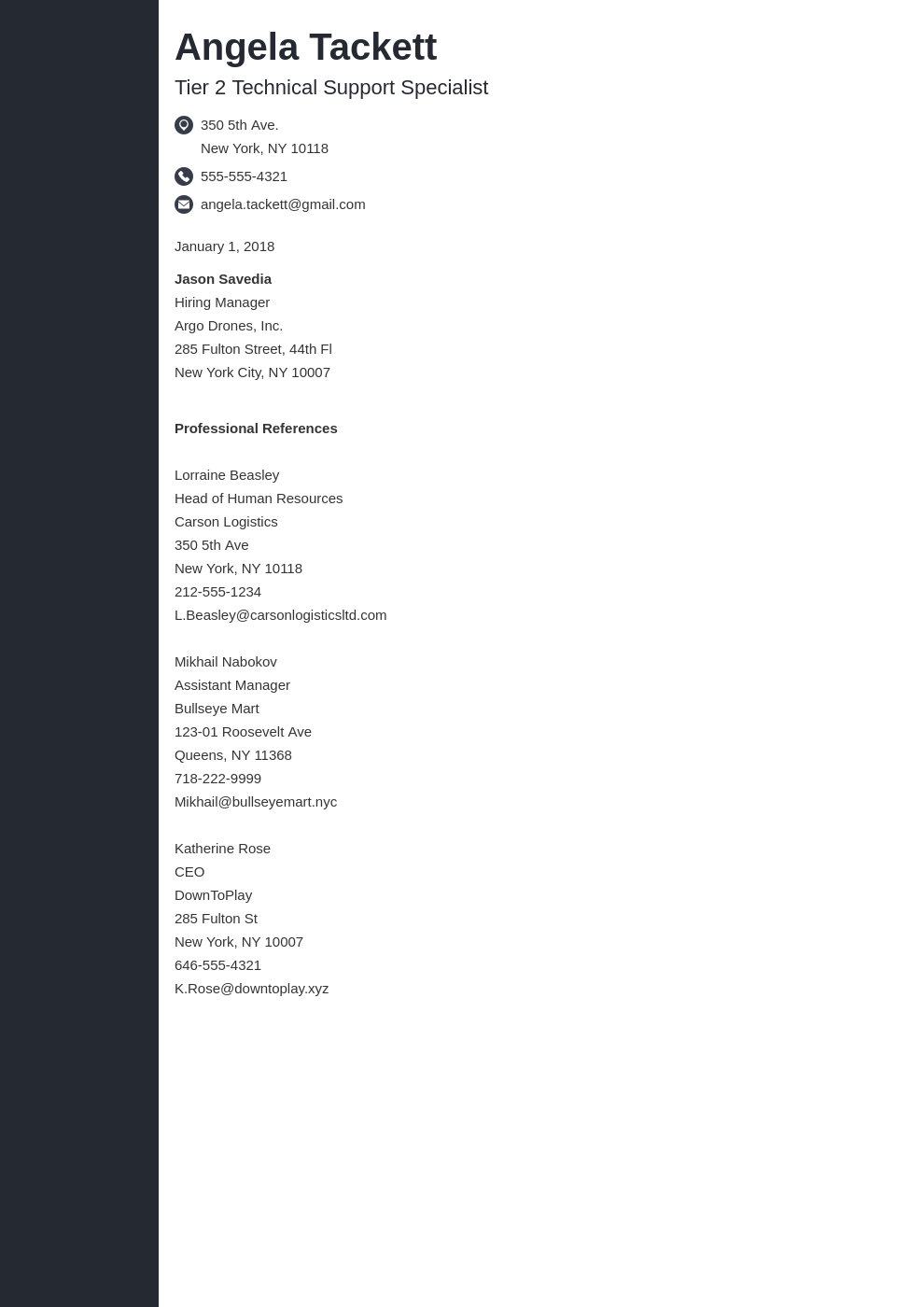Screen dimensions: 924x1307
Task: Select the January 1, 2018 date
Action: point(224,246)
